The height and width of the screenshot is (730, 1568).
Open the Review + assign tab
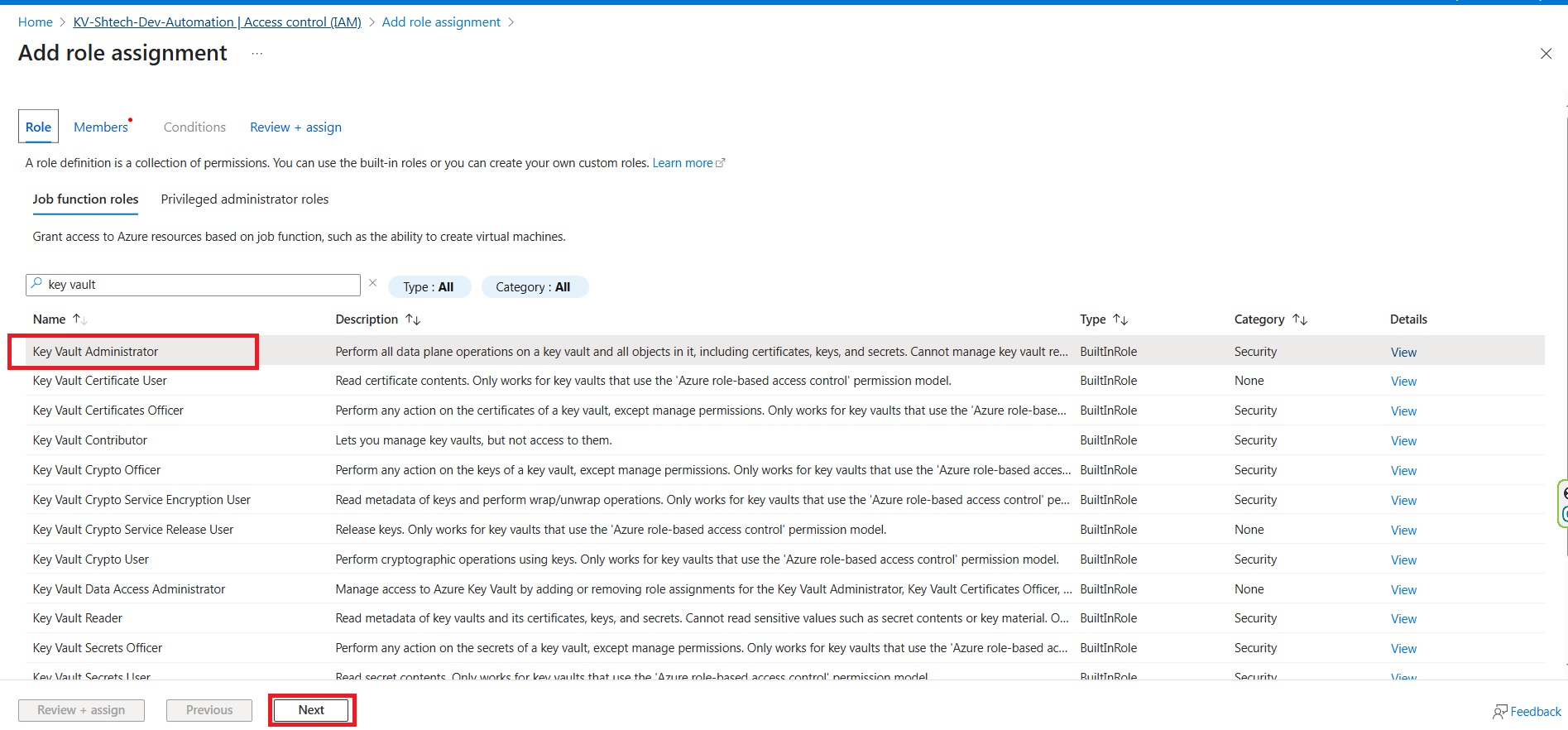295,127
